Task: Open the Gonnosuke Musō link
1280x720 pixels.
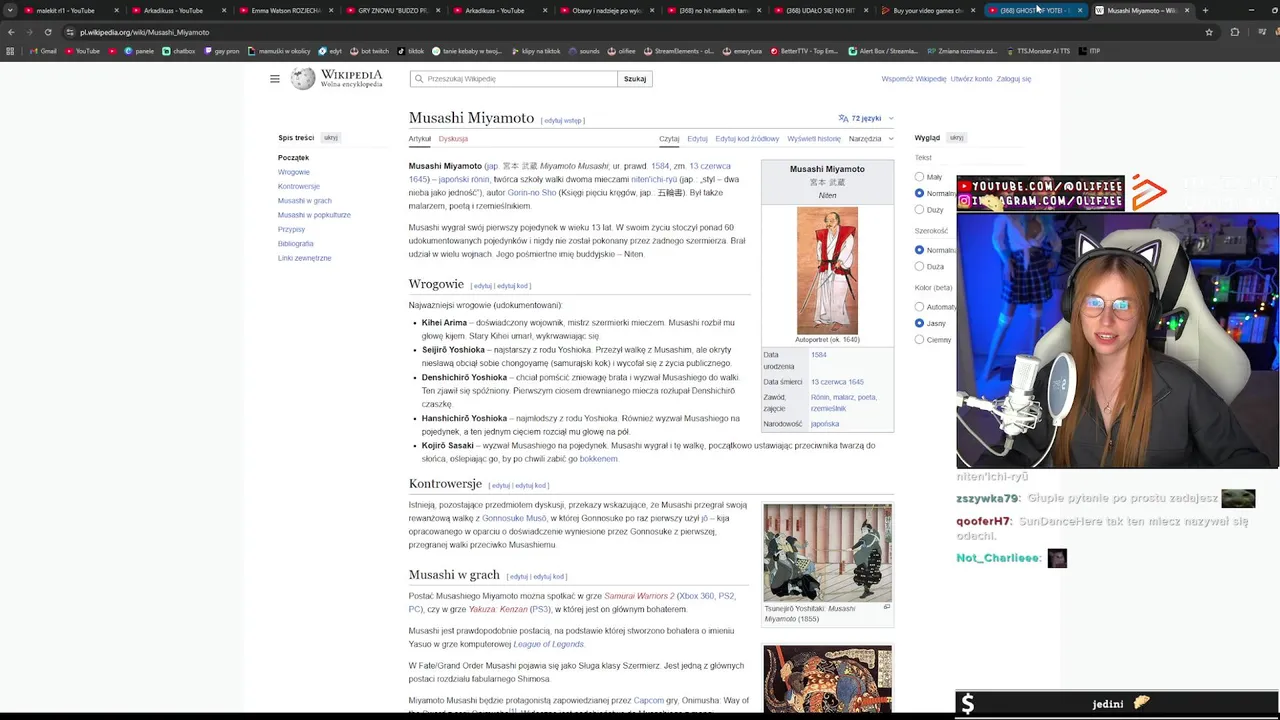Action: point(514,518)
